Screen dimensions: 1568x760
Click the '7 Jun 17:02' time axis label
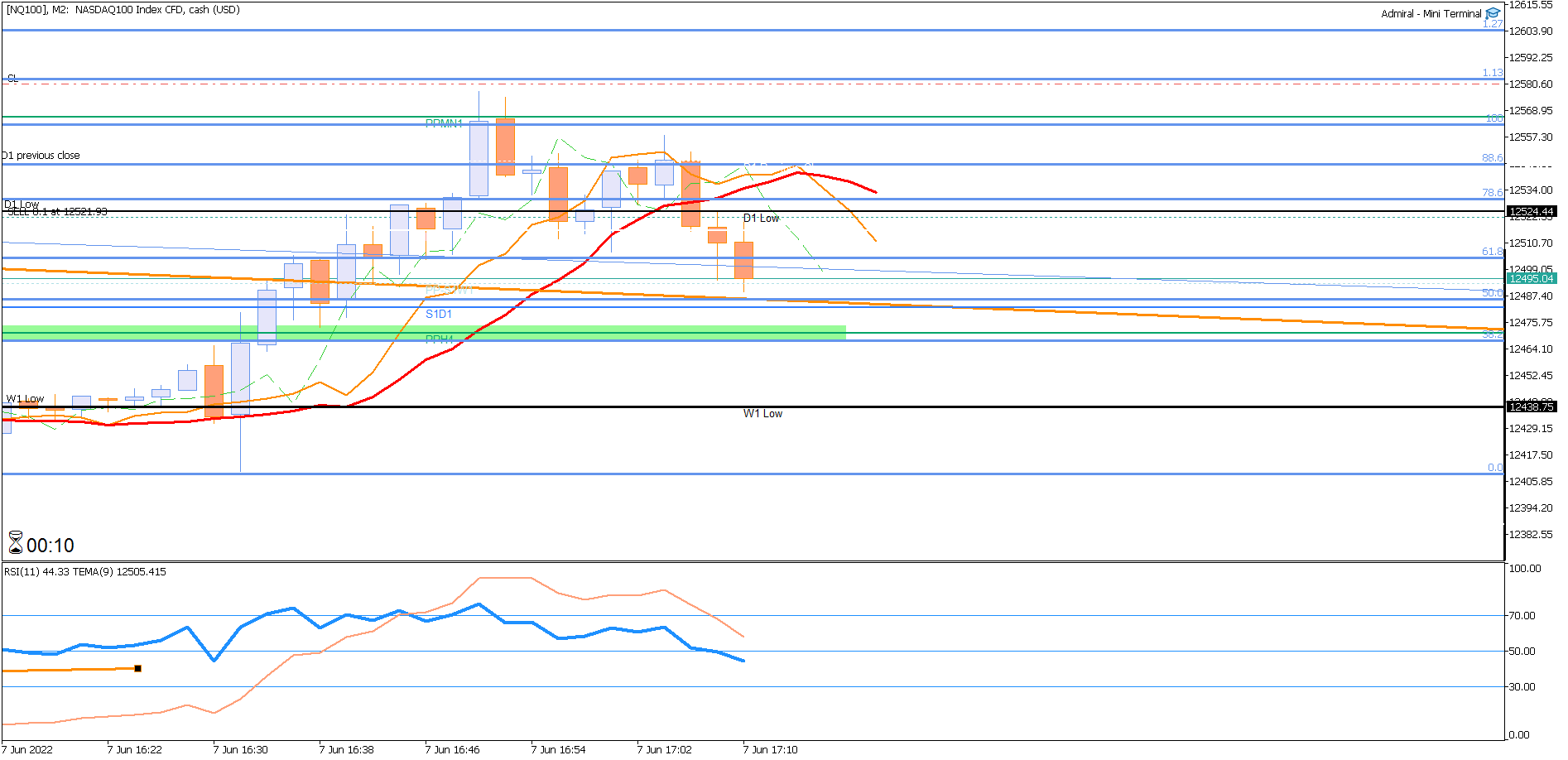[x=665, y=750]
